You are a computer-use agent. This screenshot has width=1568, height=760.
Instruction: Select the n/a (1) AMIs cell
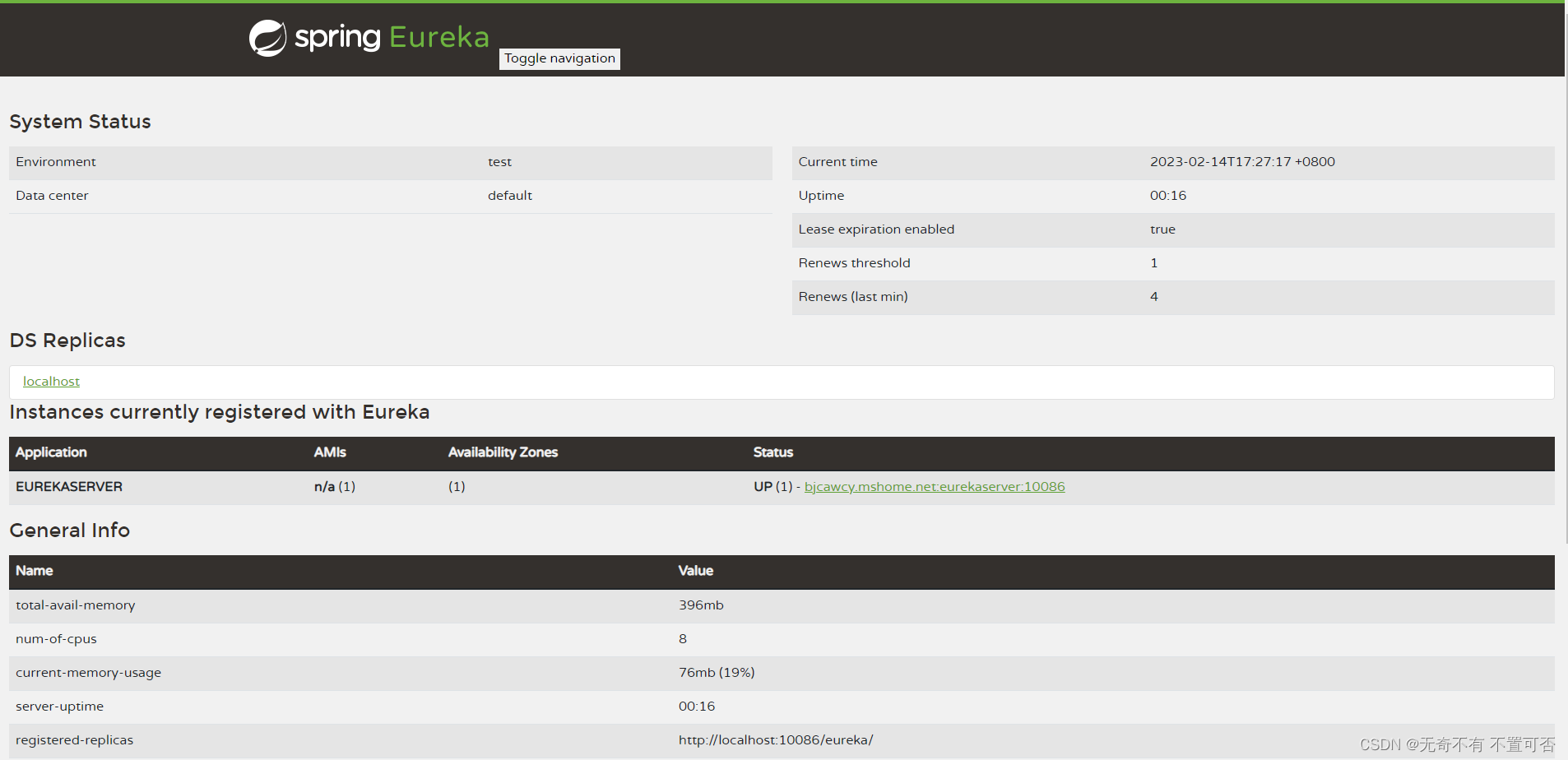335,487
